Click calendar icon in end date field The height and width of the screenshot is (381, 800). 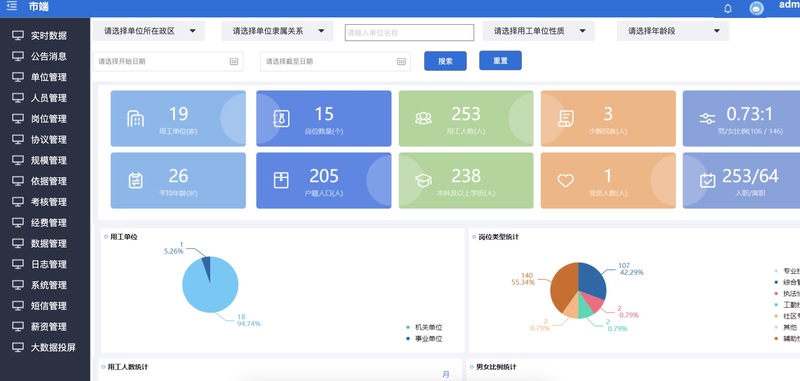tap(402, 61)
